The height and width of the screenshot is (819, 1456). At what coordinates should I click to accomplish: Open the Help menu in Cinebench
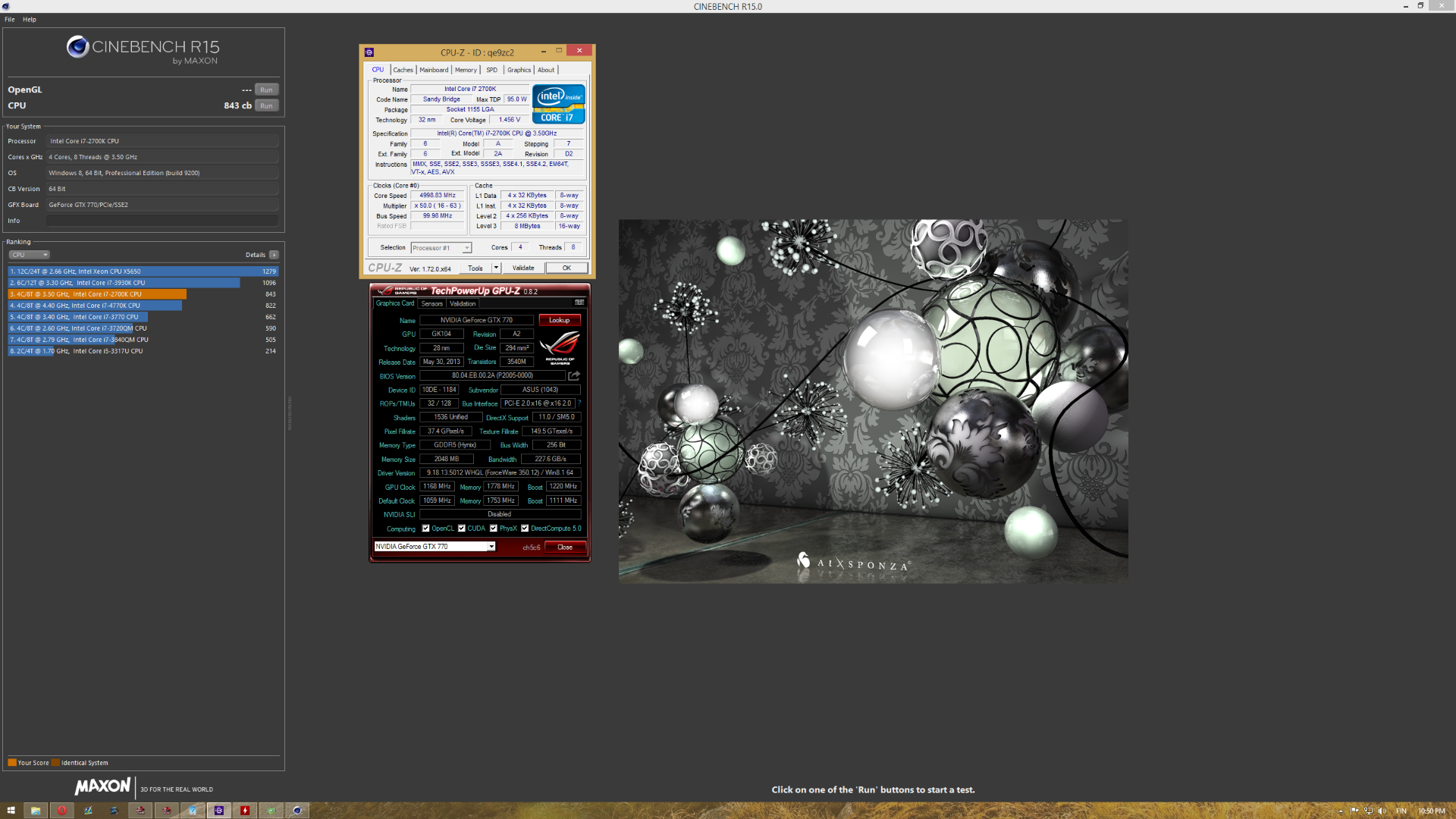point(30,19)
